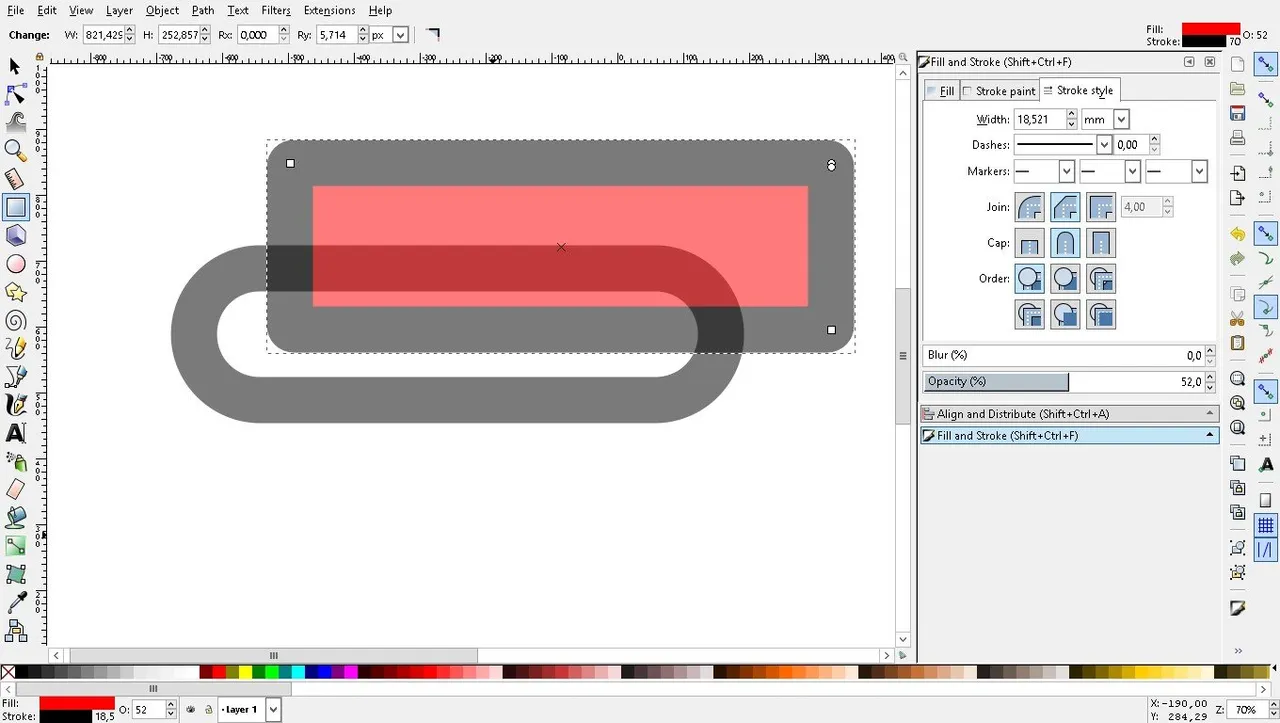This screenshot has height=723, width=1280.
Task: Switch to the Stroke paint tab
Action: tap(999, 91)
